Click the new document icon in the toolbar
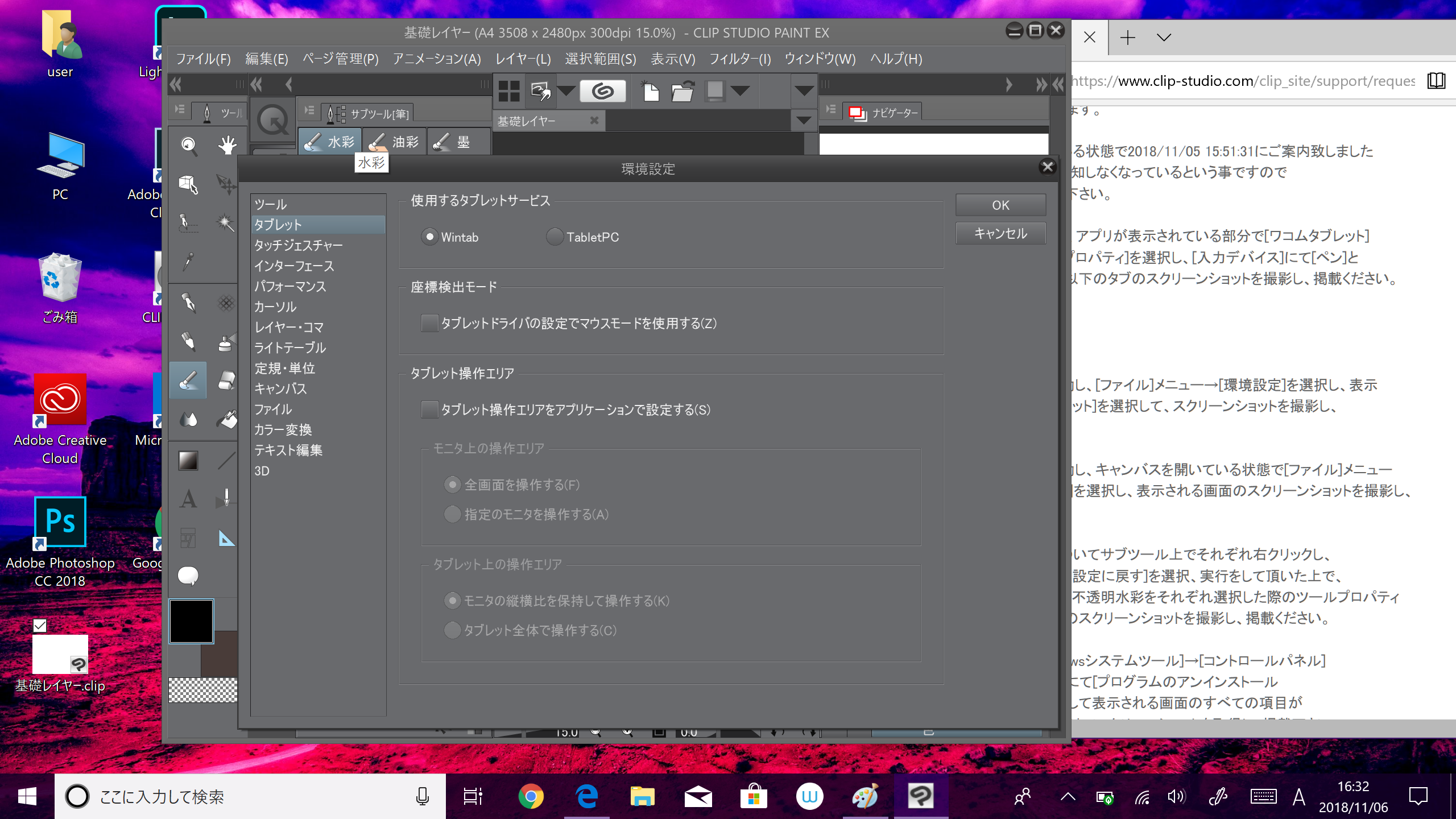The width and height of the screenshot is (1456, 819). (x=650, y=91)
